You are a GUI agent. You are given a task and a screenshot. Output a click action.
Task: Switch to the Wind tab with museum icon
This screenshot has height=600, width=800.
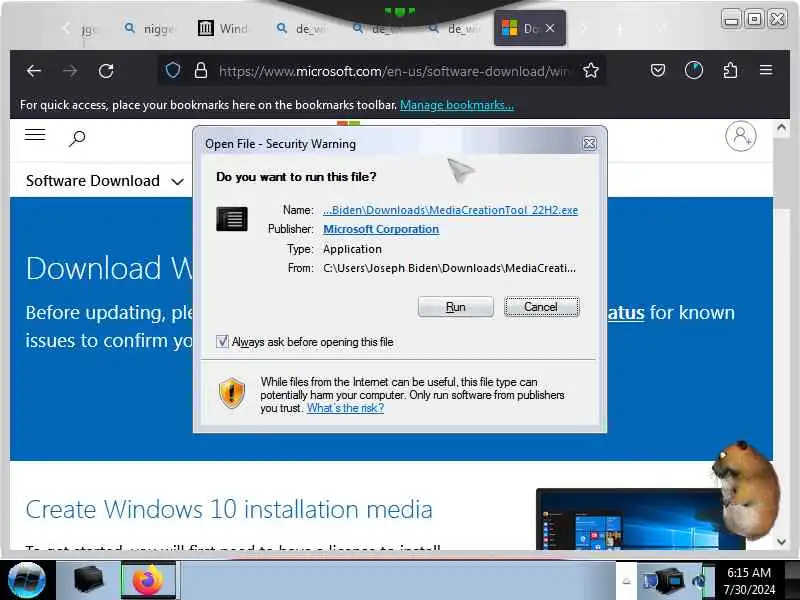222,29
